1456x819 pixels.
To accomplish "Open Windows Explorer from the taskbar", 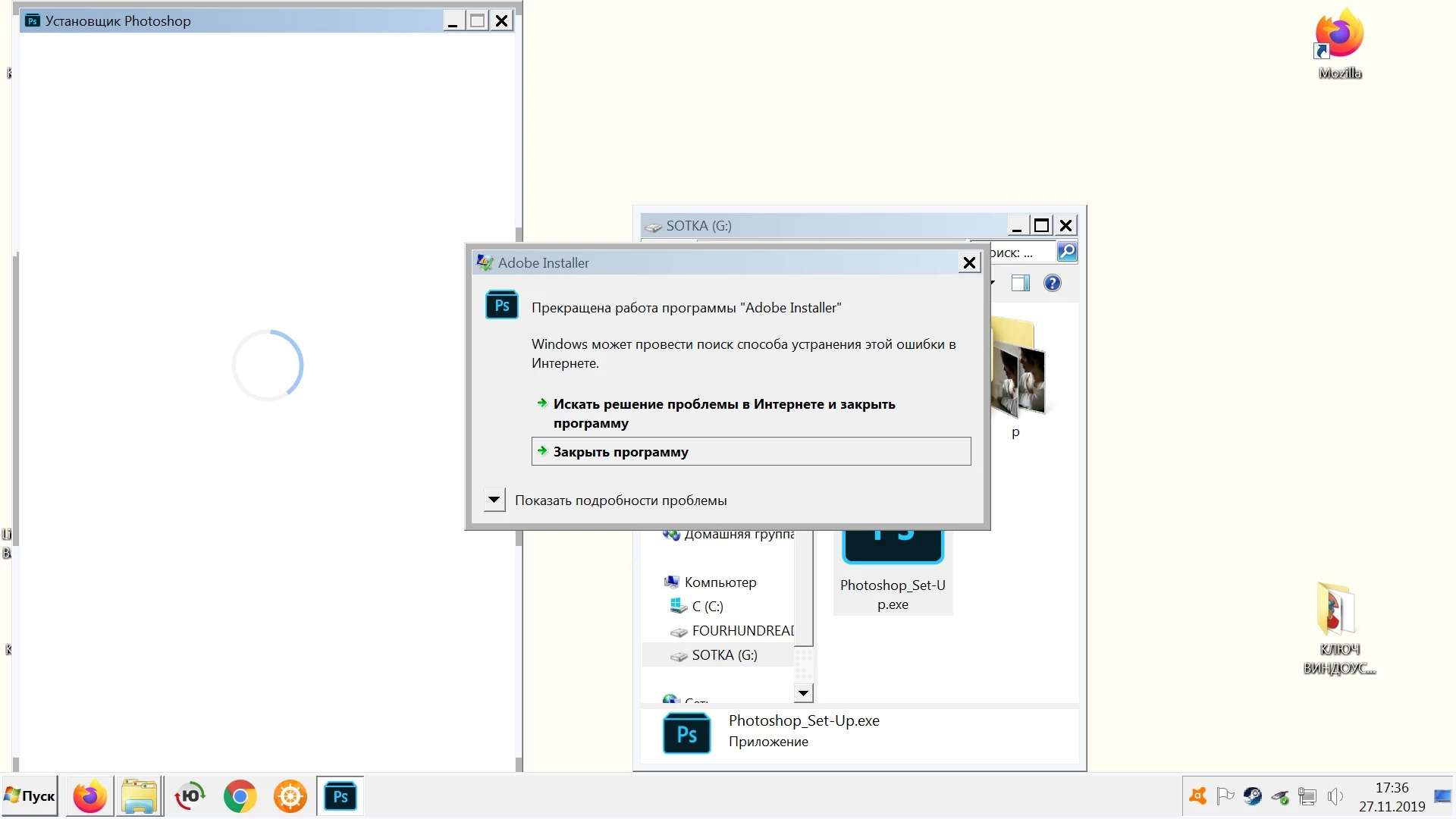I will click(140, 797).
